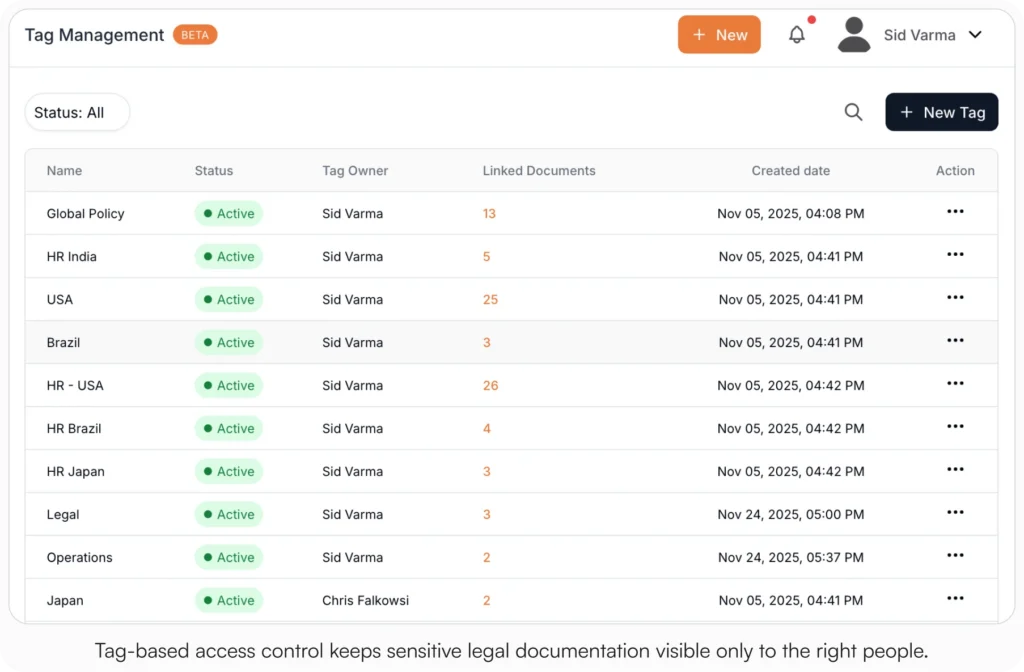
Task: Open actions menu for HR Japan
Action: [955, 470]
